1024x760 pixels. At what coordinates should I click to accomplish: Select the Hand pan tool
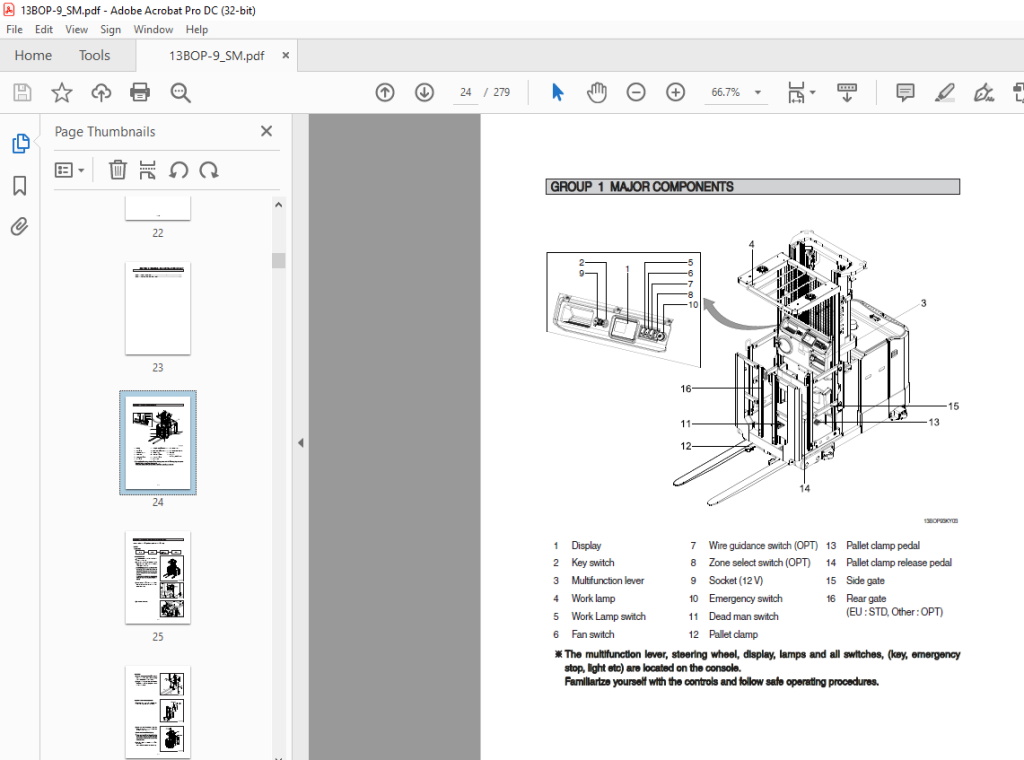(x=596, y=93)
